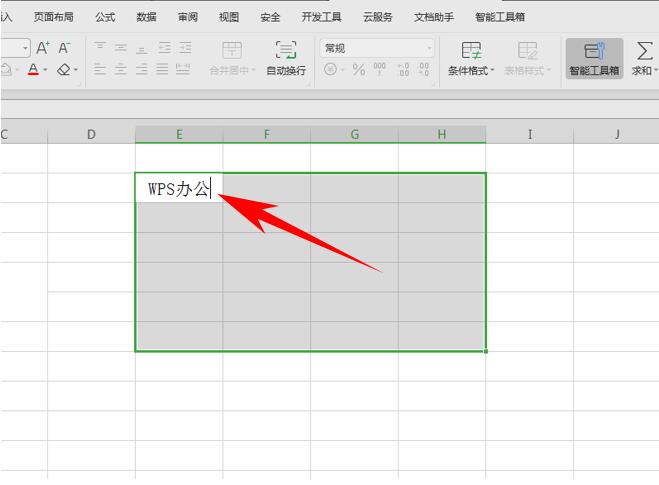Align text right horizontally

[x=142, y=69]
